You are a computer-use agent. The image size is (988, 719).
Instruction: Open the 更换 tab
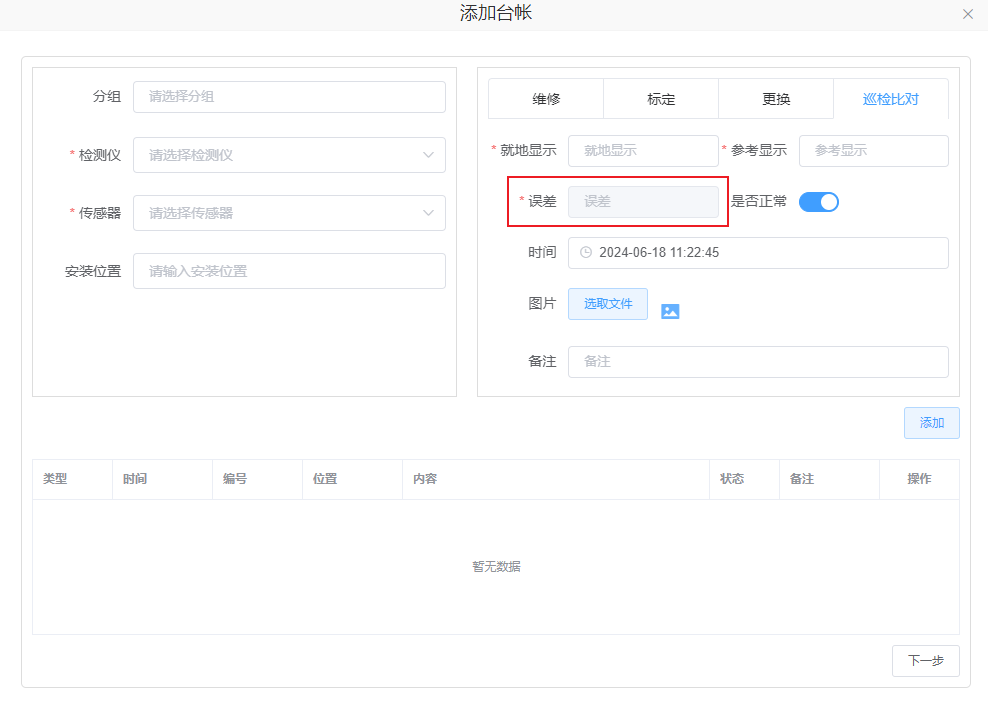click(x=776, y=99)
